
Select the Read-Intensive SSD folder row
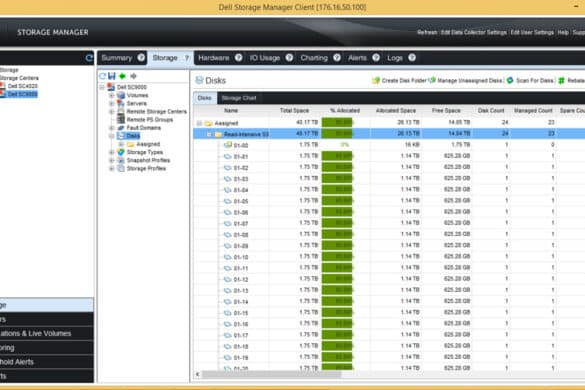[x=389, y=134]
